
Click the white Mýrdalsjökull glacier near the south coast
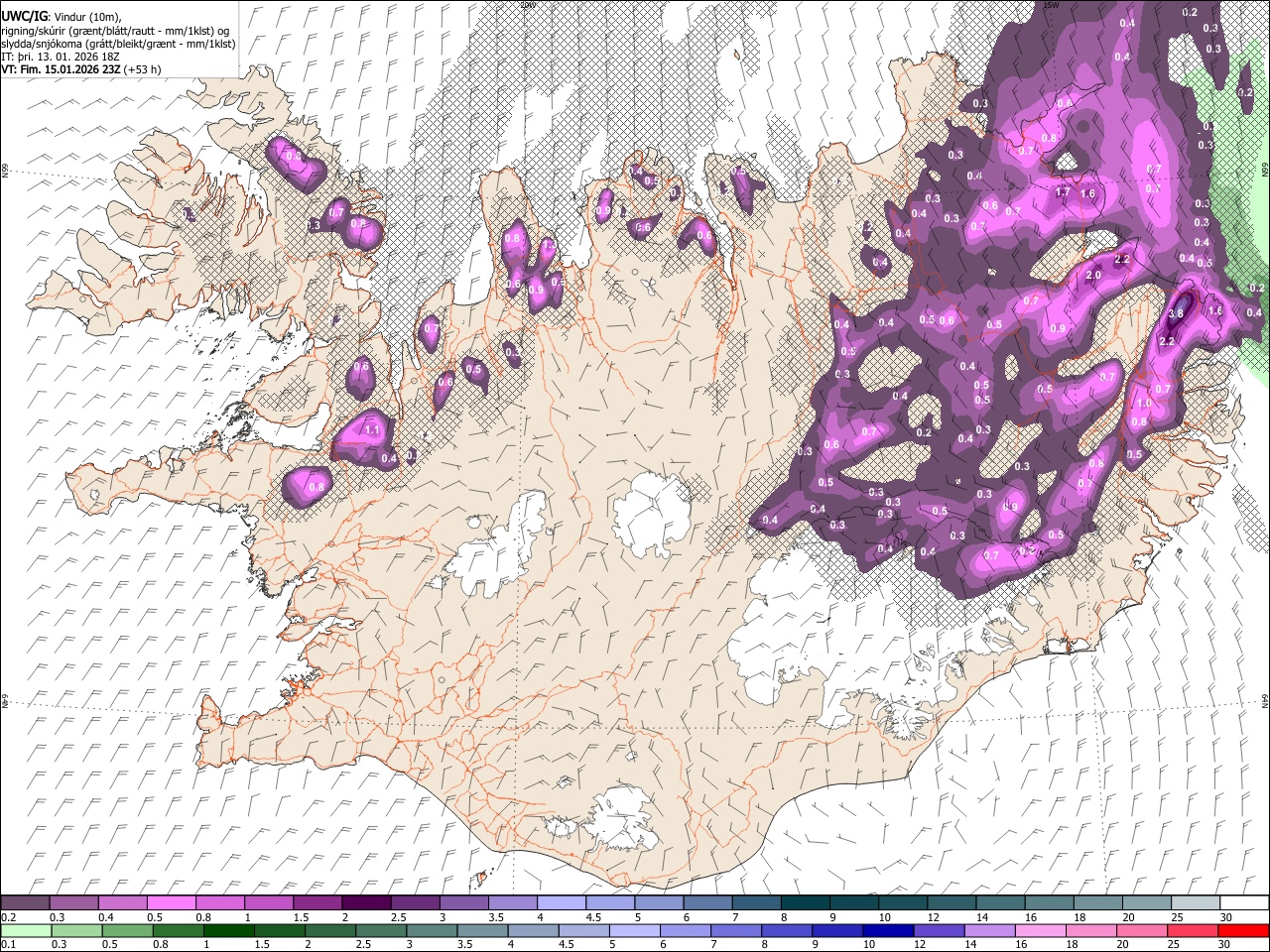(x=623, y=819)
